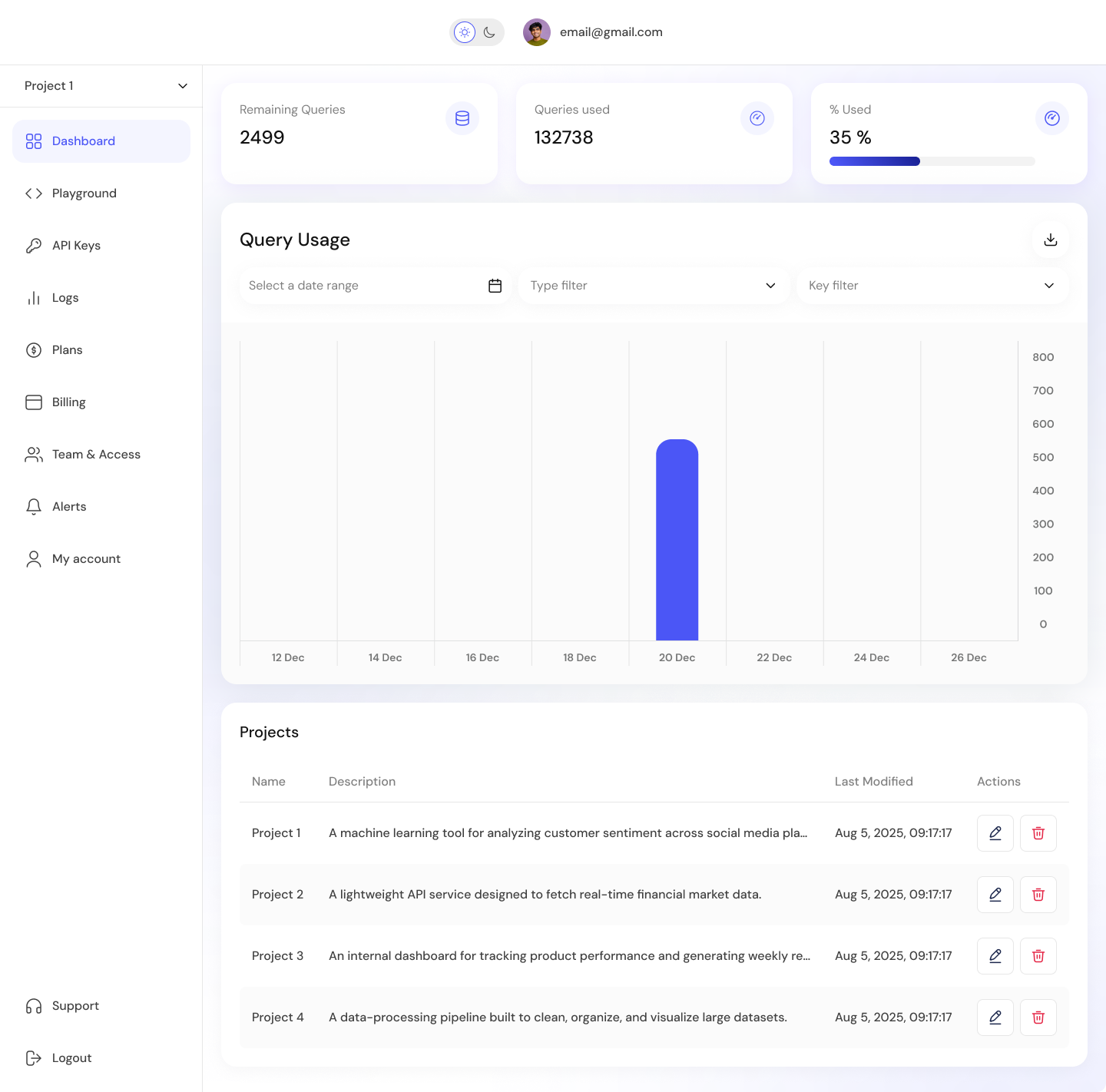1106x1092 pixels.
Task: Go to API Keys in sidebar
Action: tap(76, 246)
